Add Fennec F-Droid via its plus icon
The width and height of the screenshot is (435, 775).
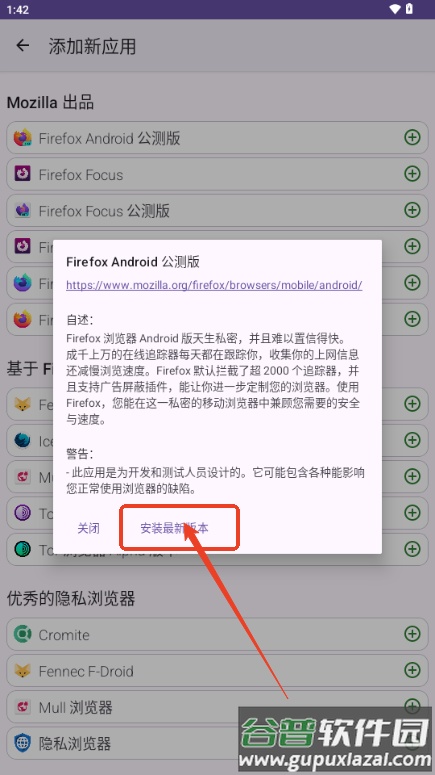pyautogui.click(x=412, y=670)
